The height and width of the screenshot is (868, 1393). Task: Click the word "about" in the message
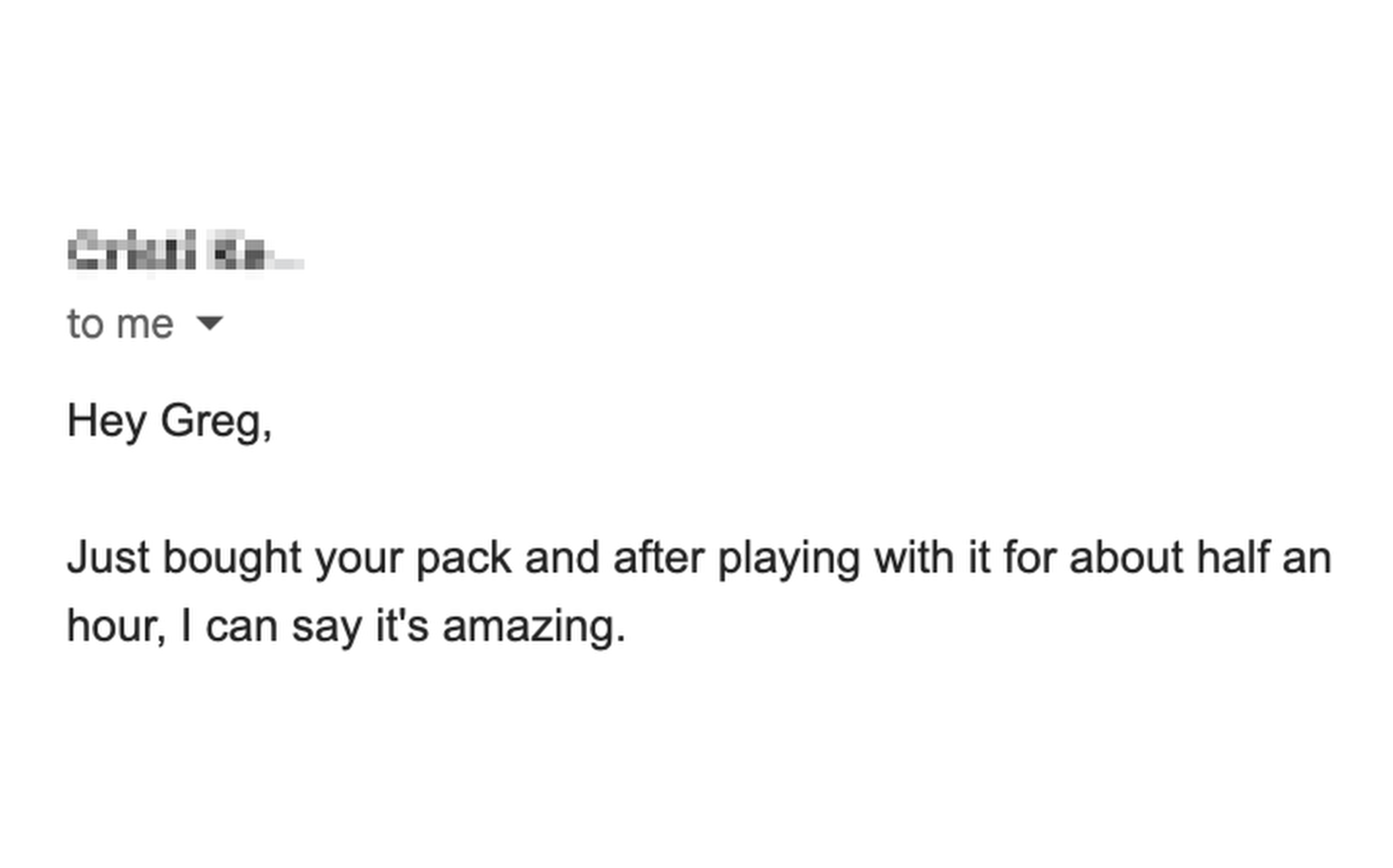[x=1126, y=558]
